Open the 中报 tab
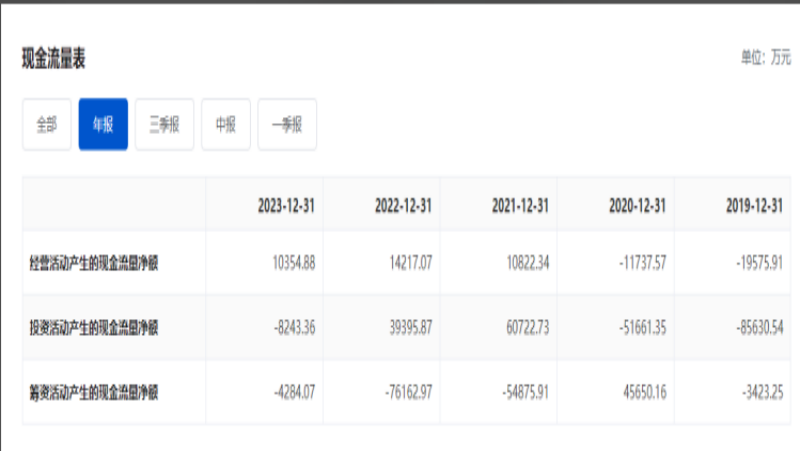Screen dimensions: 800x451 tap(225, 125)
